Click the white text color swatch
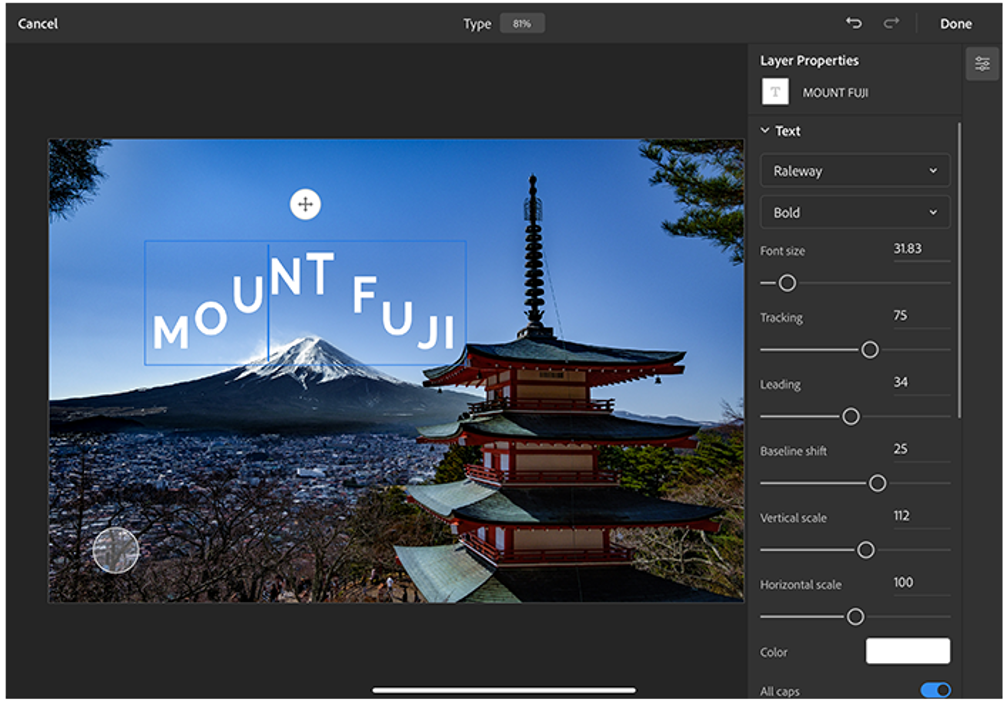The image size is (1004, 706). pyautogui.click(x=907, y=652)
